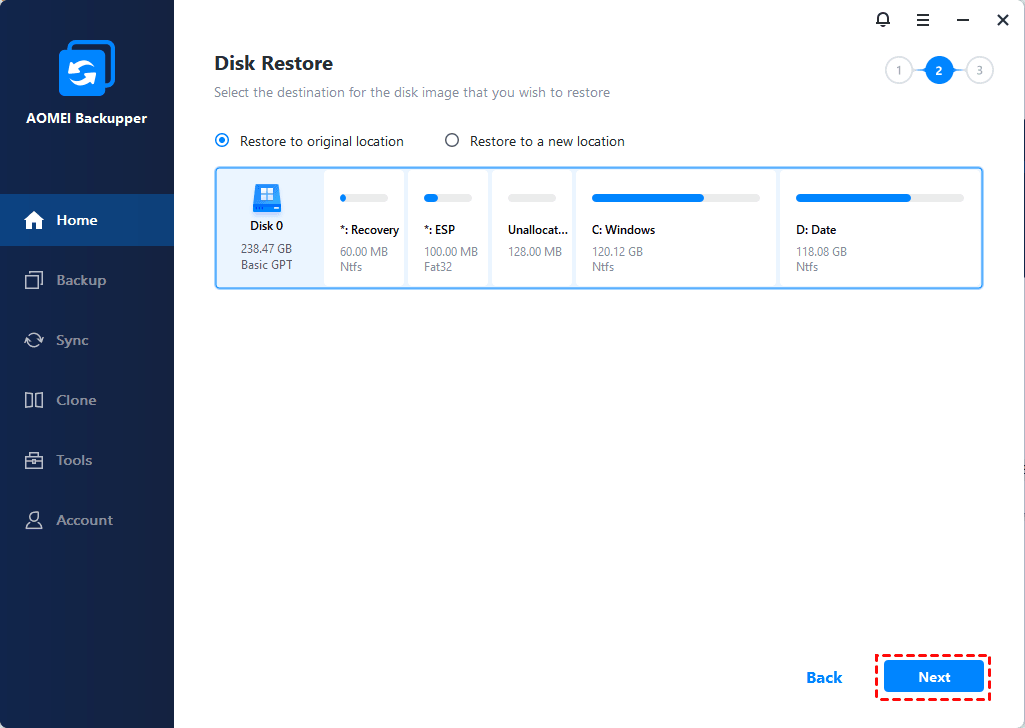Viewport: 1025px width, 728px height.
Task: Select Restore to original location radio button
Action: [x=222, y=141]
